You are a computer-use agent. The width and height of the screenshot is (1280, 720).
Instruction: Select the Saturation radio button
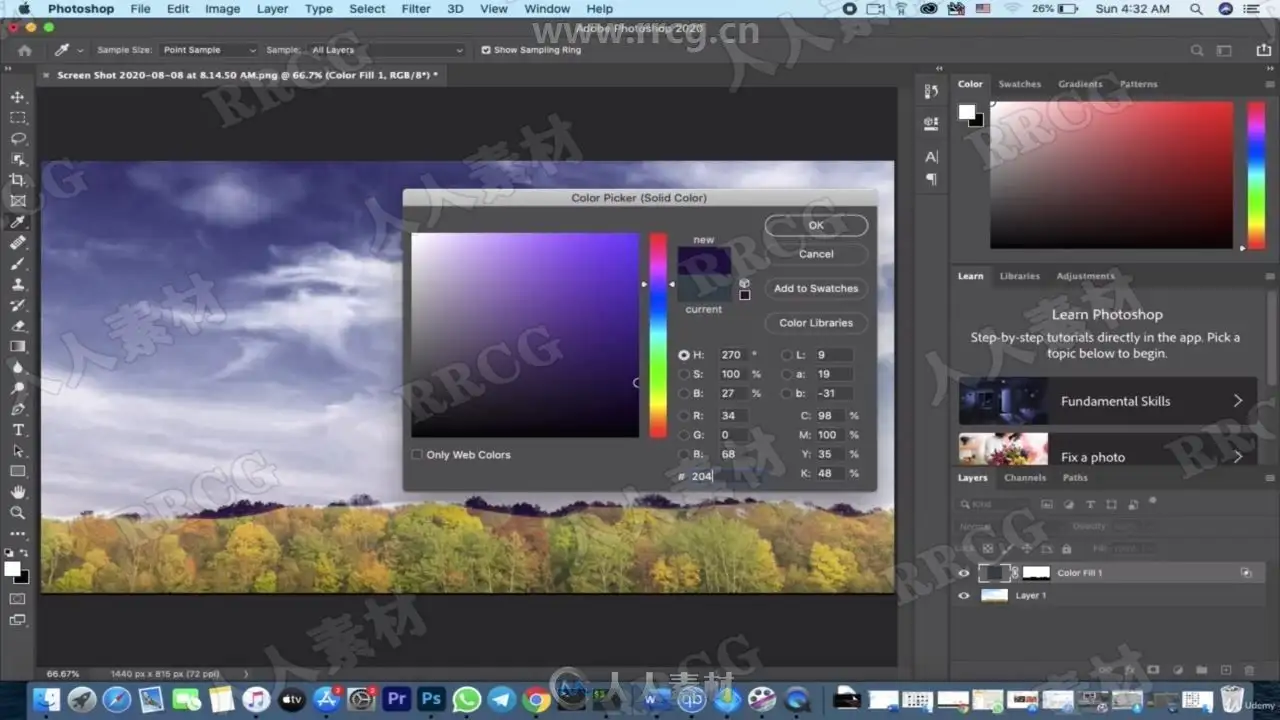684,374
